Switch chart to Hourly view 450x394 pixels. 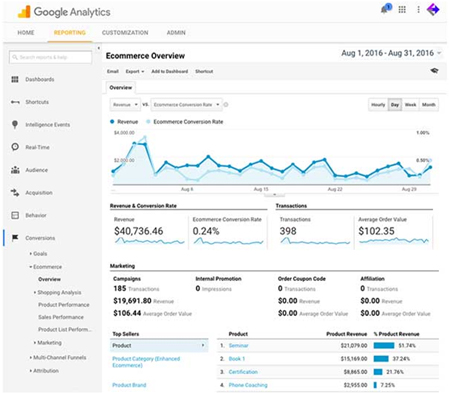click(378, 105)
